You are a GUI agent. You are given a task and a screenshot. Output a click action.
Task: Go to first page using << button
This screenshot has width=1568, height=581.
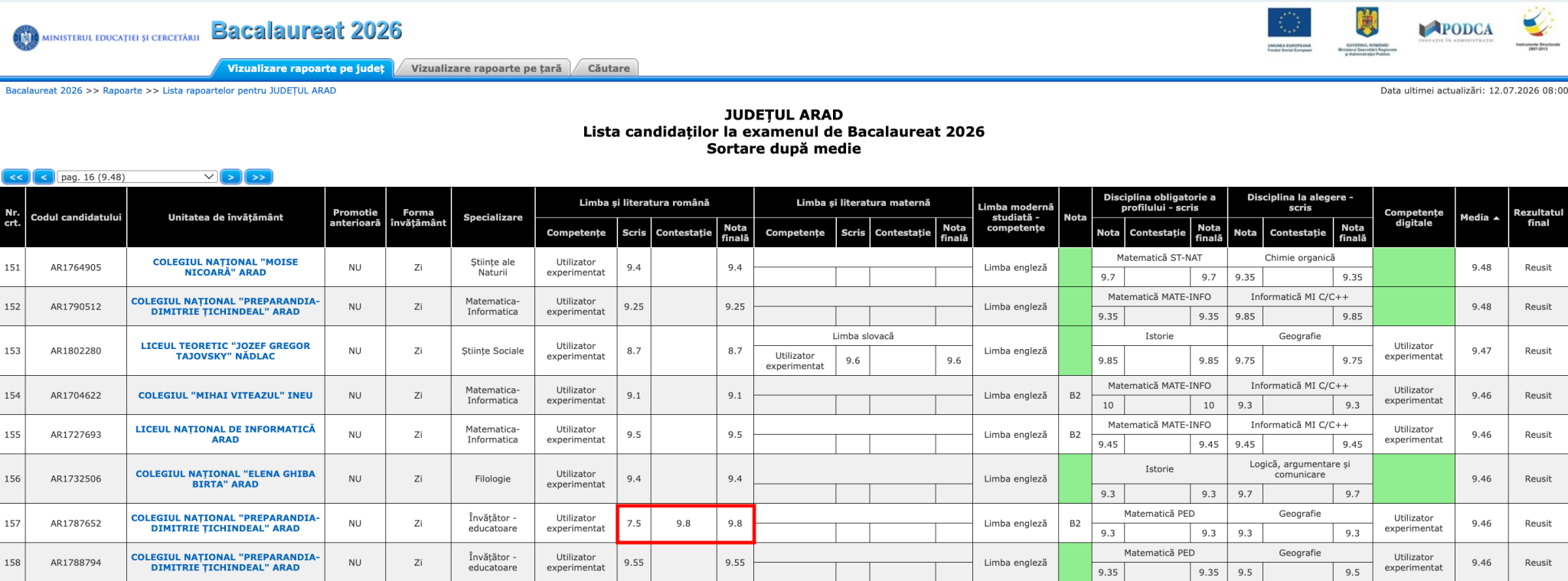(x=16, y=177)
